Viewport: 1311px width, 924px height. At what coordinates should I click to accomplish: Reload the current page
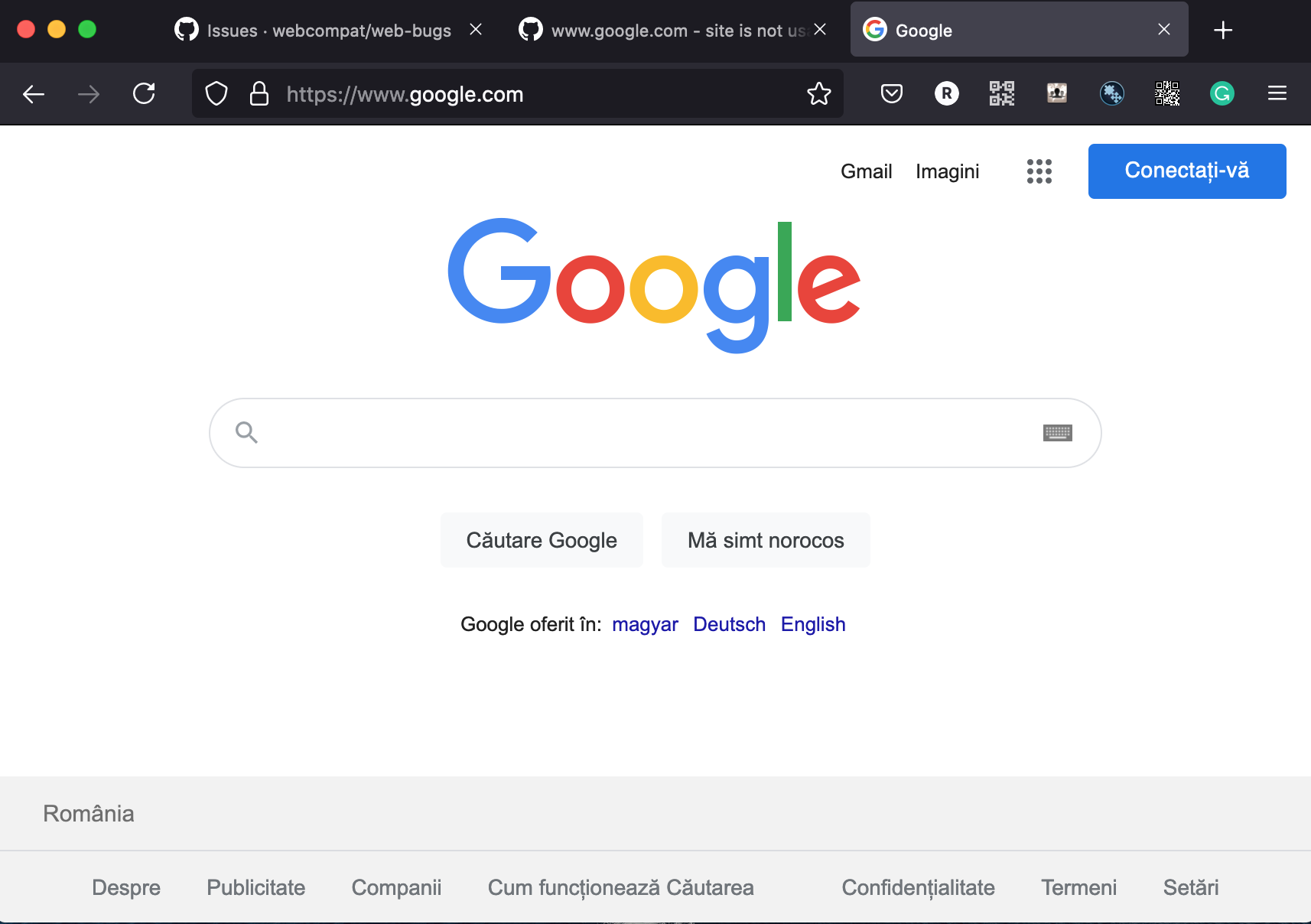click(145, 93)
